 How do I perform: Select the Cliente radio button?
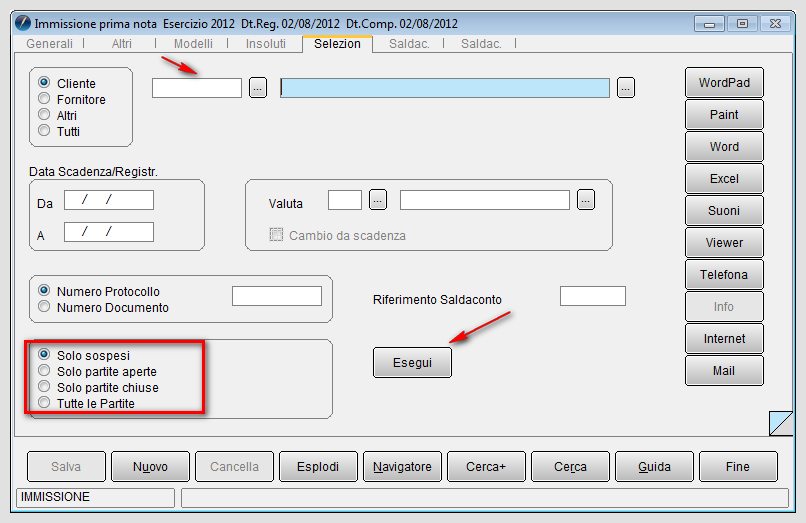point(44,83)
